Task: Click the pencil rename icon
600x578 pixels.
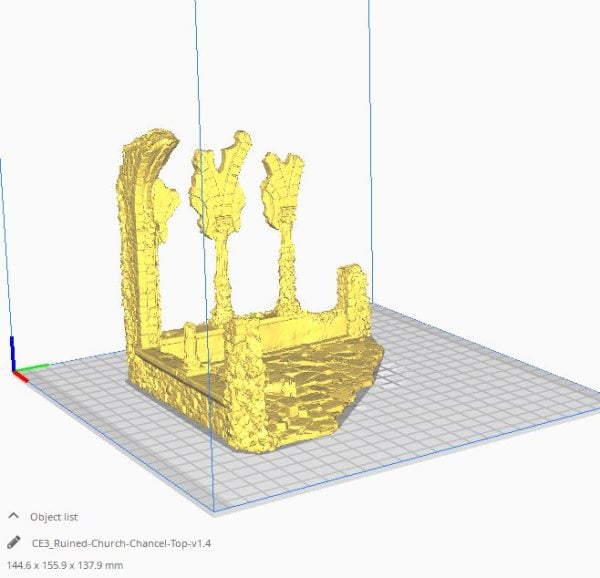Action: (x=13, y=543)
